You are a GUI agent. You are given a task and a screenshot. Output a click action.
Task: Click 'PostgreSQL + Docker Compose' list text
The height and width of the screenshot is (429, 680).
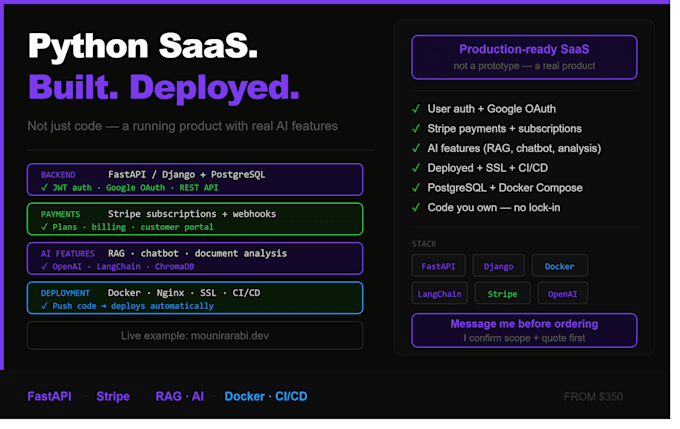505,188
